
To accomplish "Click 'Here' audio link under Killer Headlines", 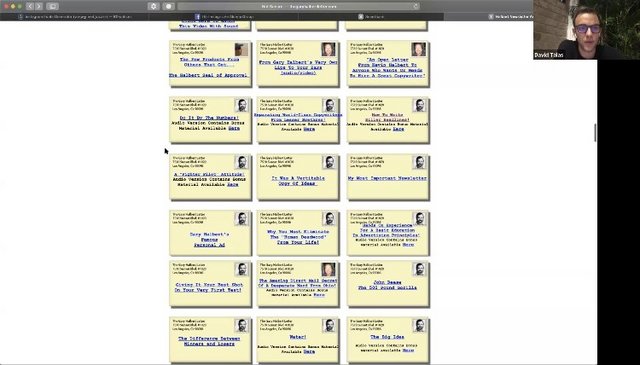I will [398, 129].
